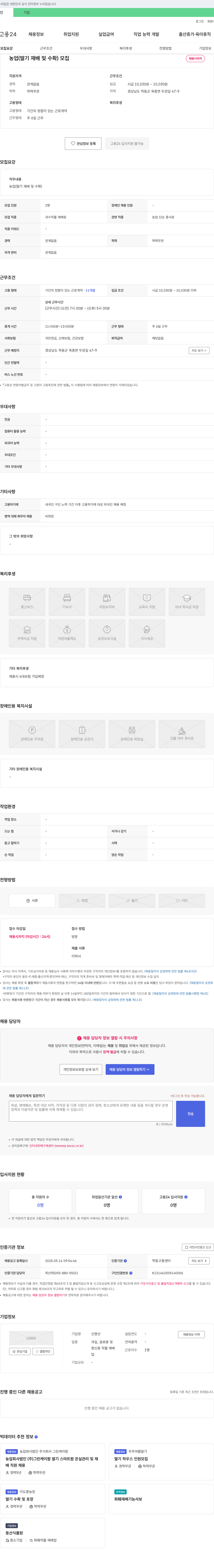Click the 통근버스 welfare icon

pos(27,602)
